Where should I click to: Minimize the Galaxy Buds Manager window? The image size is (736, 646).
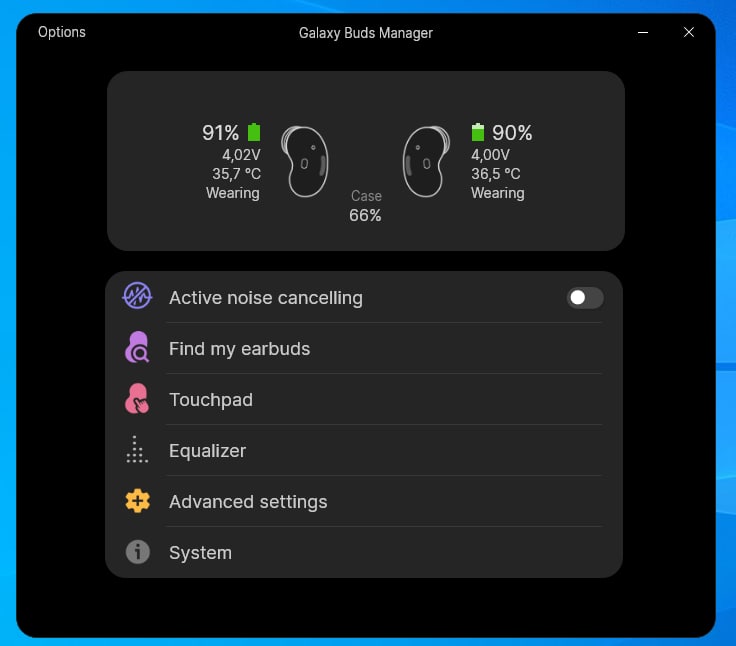[643, 32]
